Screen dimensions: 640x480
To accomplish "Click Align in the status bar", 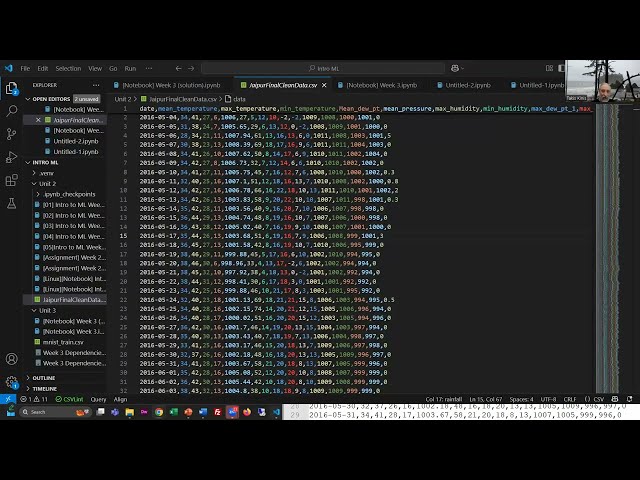I will click(120, 399).
